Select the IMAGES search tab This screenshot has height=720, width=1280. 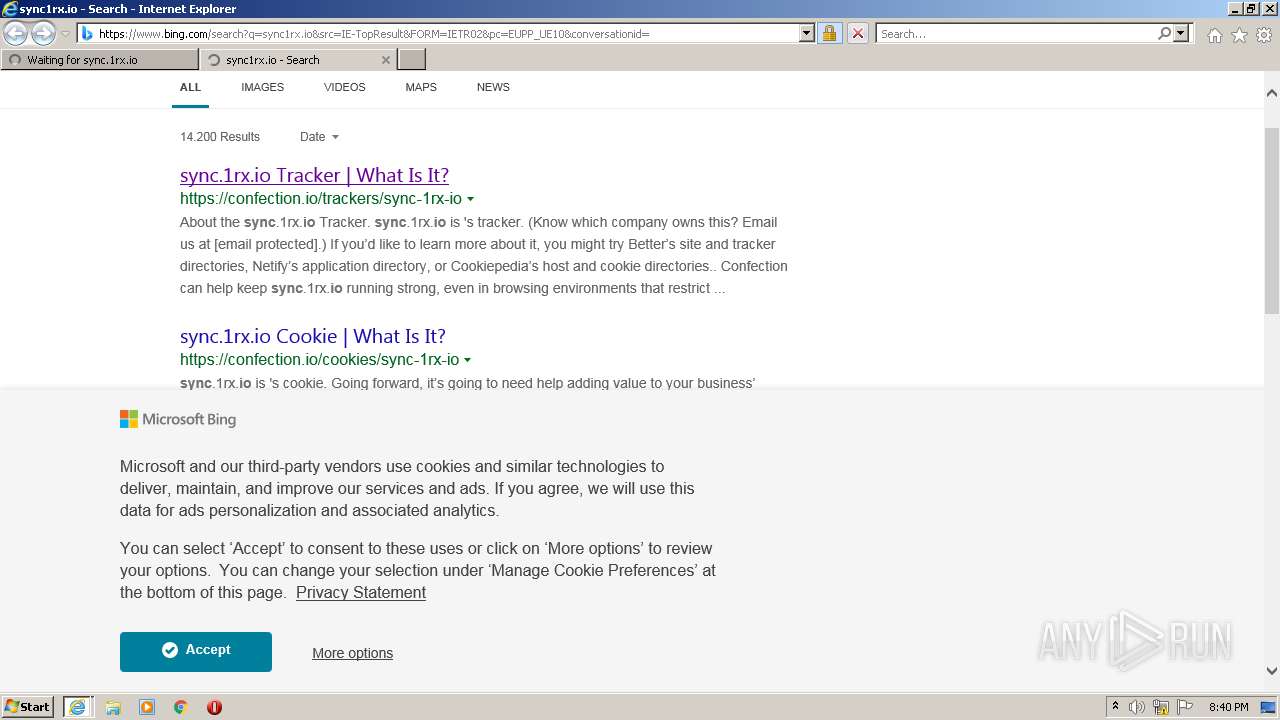click(x=262, y=87)
